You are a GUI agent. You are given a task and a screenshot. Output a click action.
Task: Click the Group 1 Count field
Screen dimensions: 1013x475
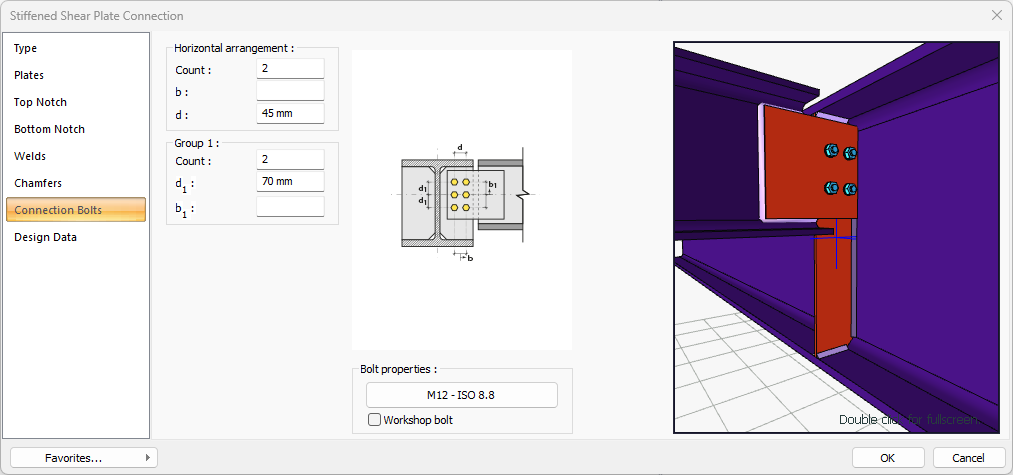pos(290,160)
